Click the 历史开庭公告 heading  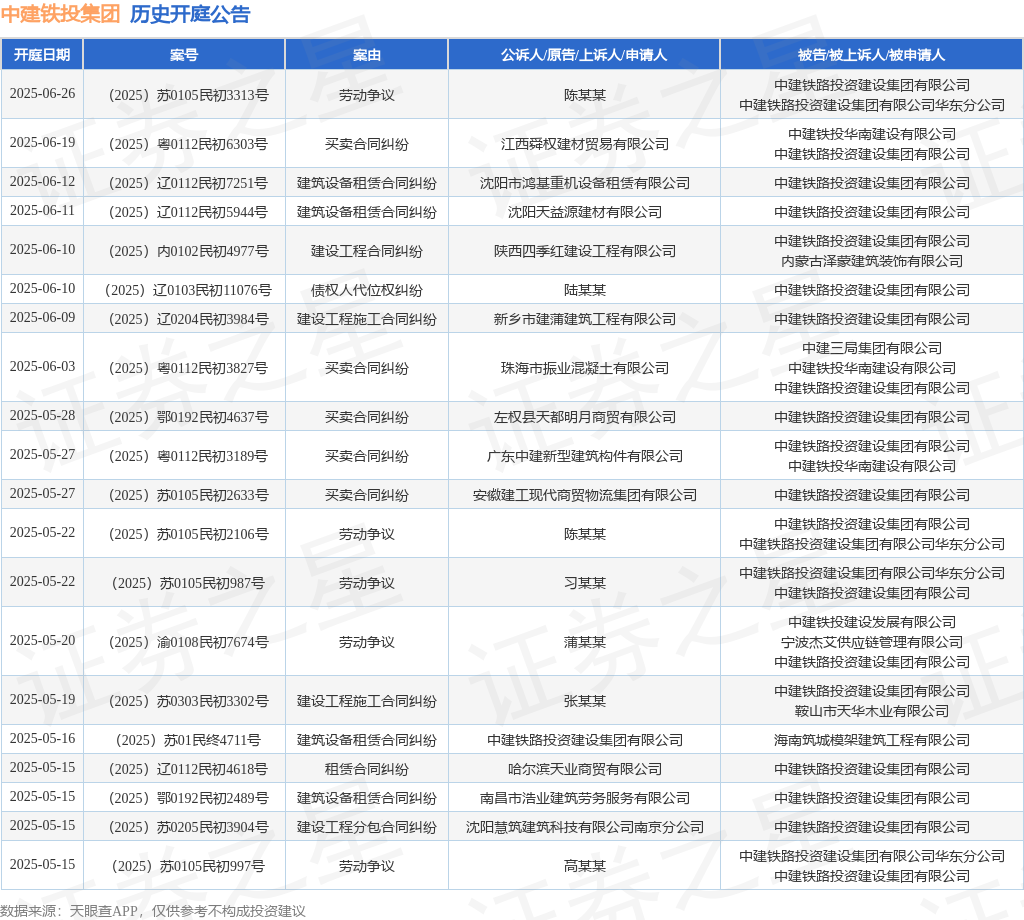coord(190,14)
